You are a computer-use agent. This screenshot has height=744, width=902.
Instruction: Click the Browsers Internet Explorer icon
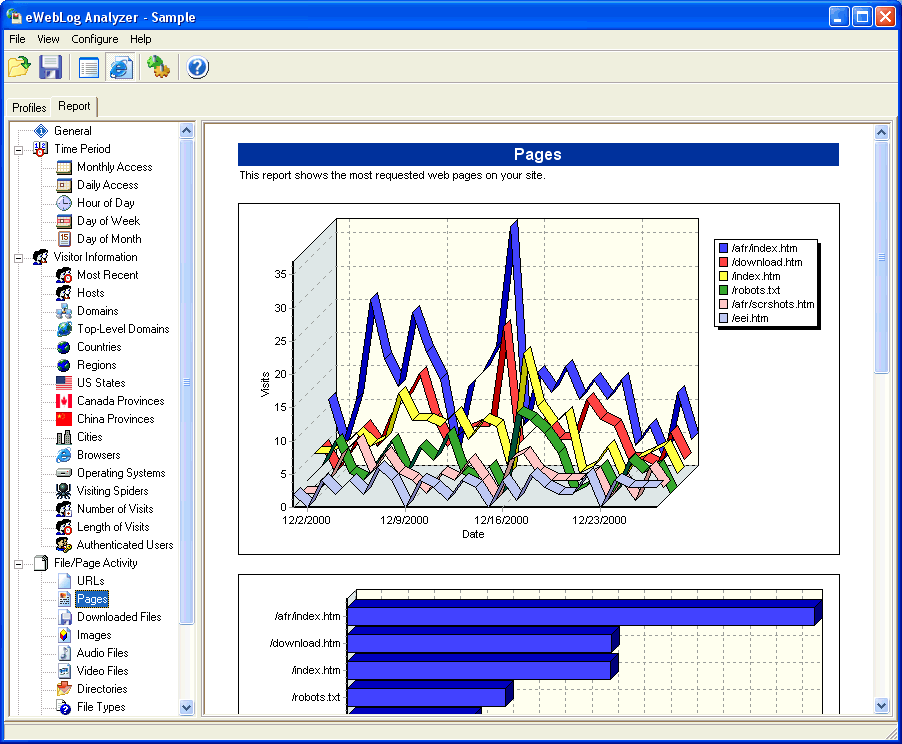point(64,455)
